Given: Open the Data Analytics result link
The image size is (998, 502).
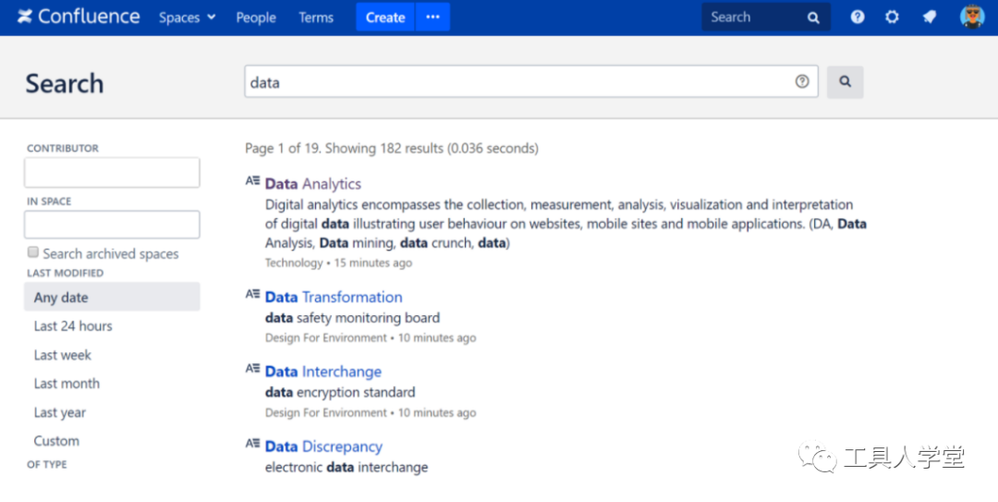Looking at the screenshot, I should [313, 184].
